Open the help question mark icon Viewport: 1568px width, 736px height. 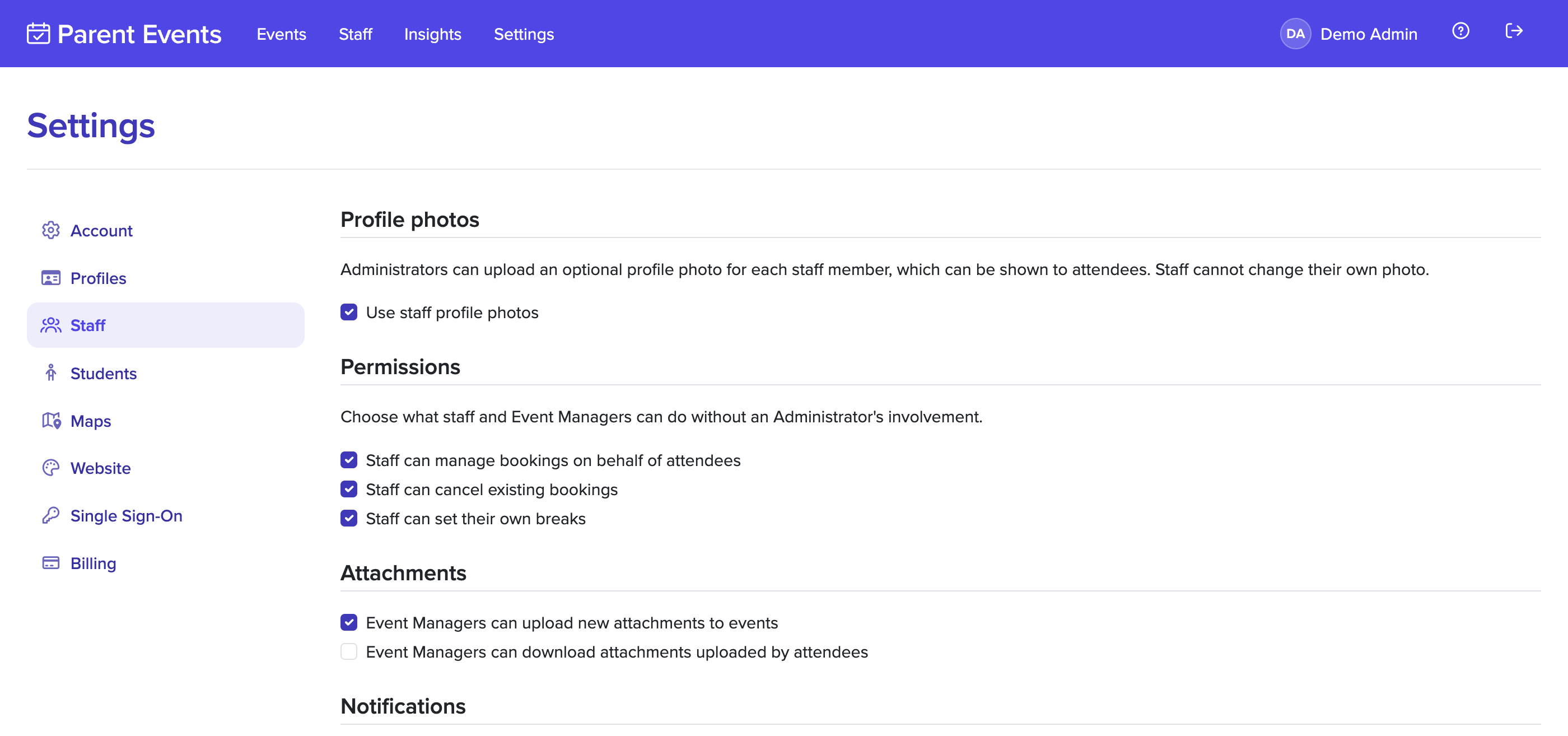[x=1460, y=31]
